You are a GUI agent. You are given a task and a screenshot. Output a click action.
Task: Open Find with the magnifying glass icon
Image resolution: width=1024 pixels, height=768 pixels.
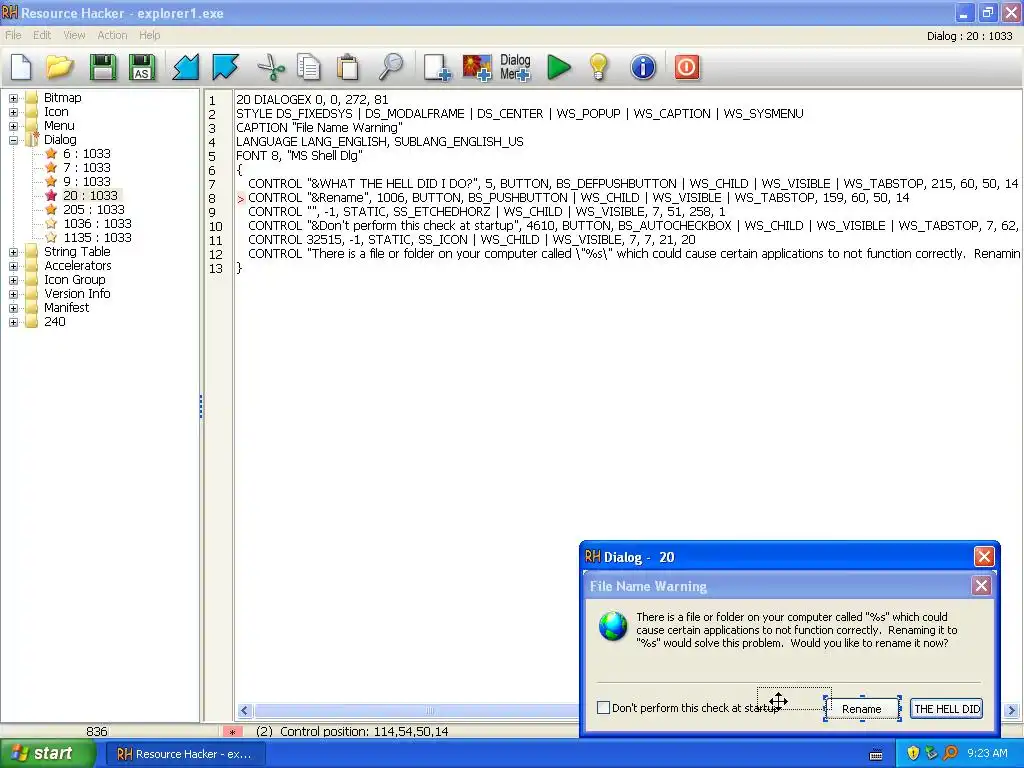(391, 67)
